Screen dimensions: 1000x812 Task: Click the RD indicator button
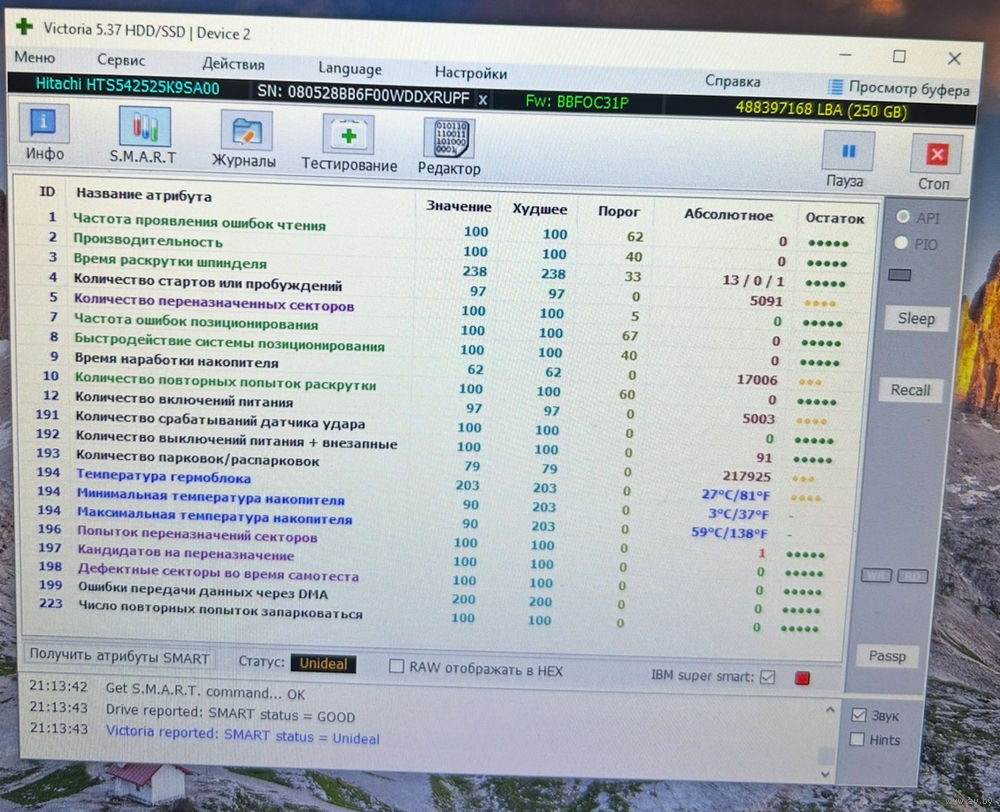click(x=913, y=577)
